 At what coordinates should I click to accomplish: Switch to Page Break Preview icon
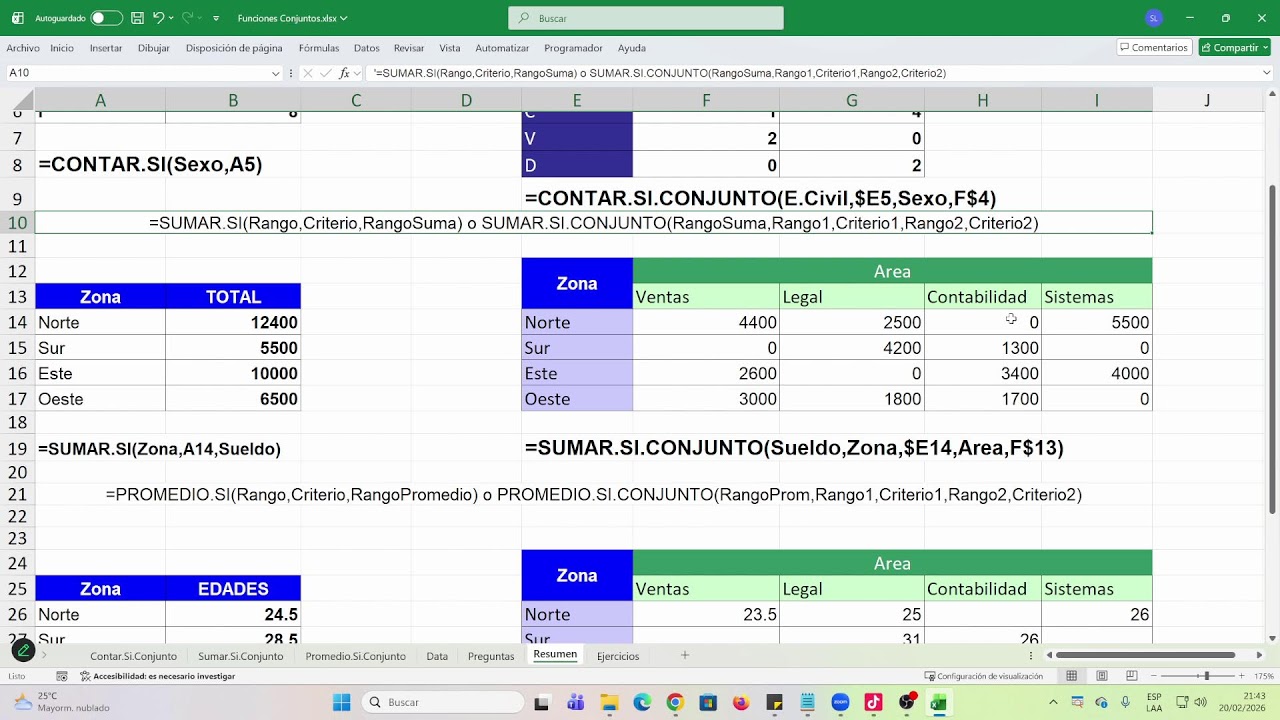(x=1132, y=676)
